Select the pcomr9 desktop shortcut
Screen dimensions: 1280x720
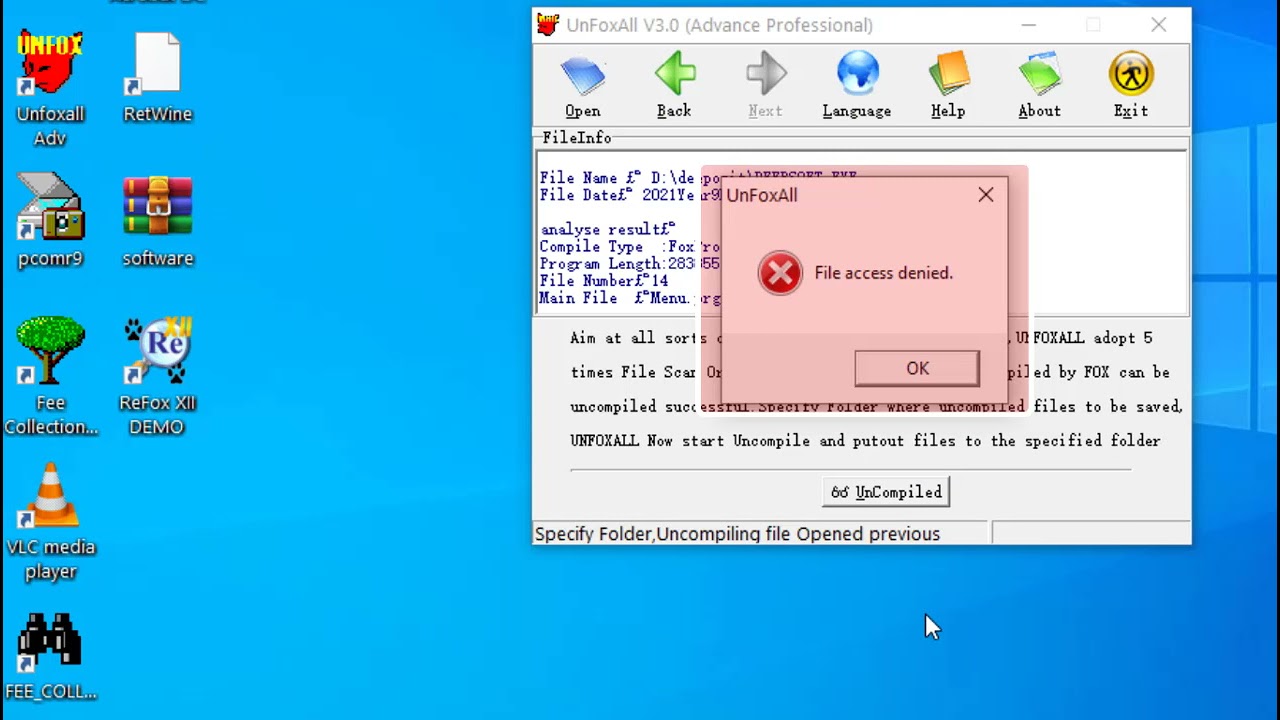(50, 222)
